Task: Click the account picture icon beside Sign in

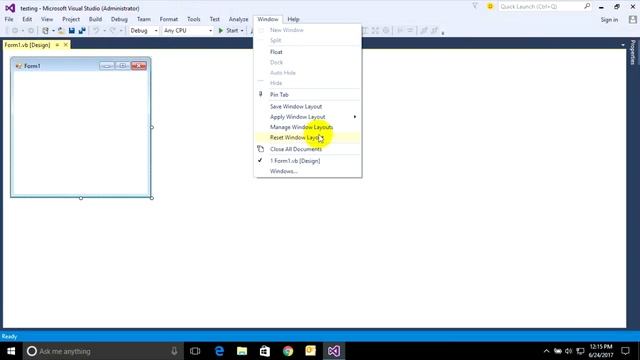Action: pos(633,20)
